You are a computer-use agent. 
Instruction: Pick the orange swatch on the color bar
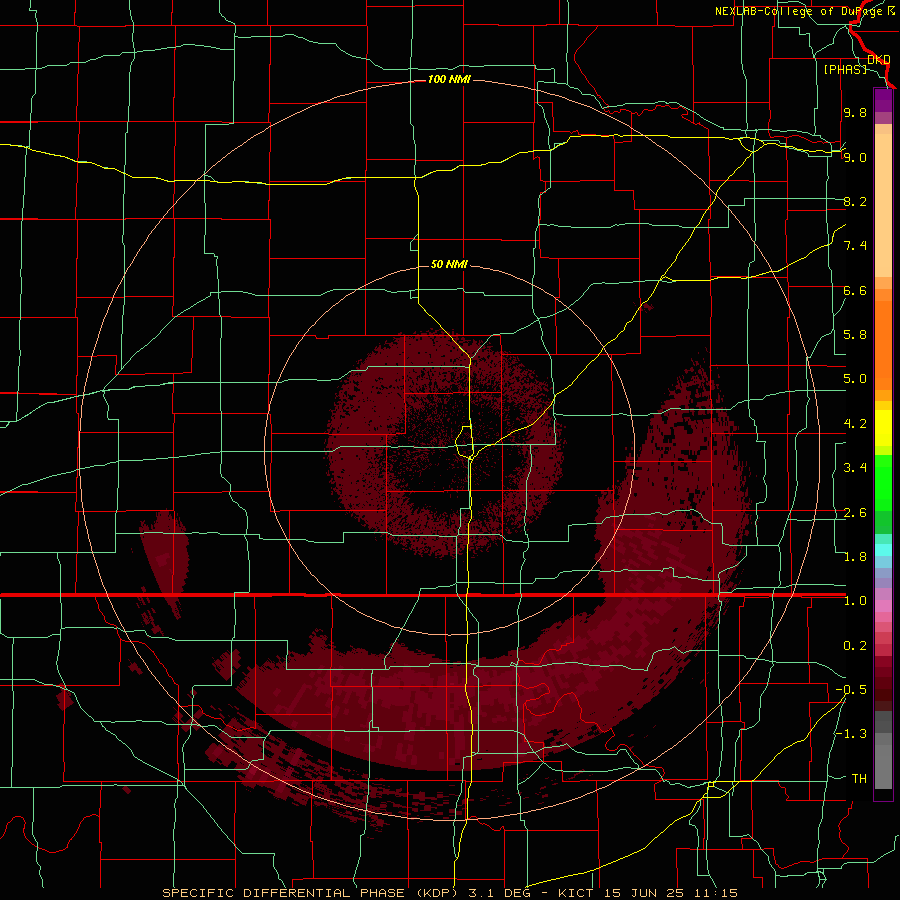[x=883, y=344]
